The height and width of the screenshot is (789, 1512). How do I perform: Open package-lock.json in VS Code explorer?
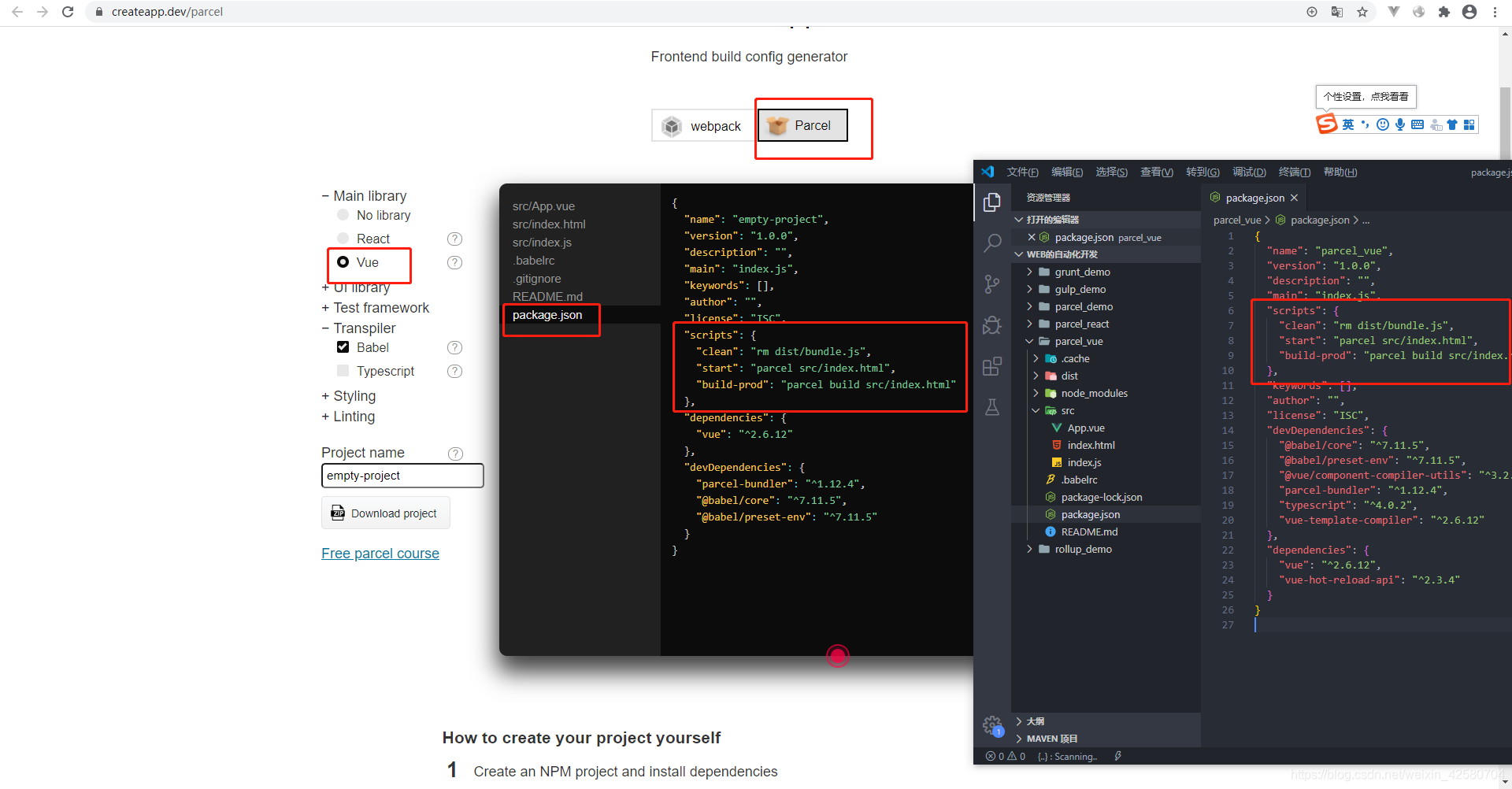pyautogui.click(x=1101, y=497)
